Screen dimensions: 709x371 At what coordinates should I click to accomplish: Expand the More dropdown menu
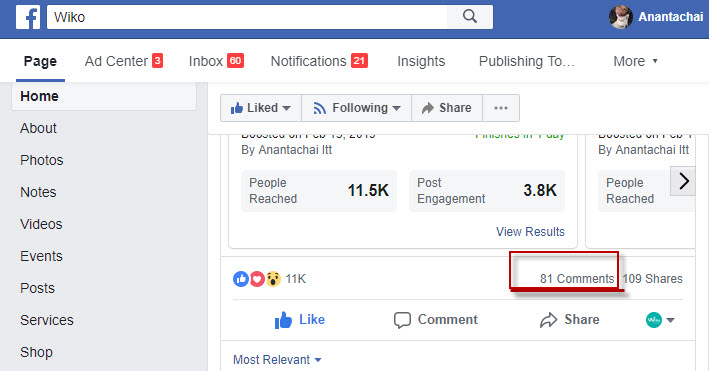point(635,61)
